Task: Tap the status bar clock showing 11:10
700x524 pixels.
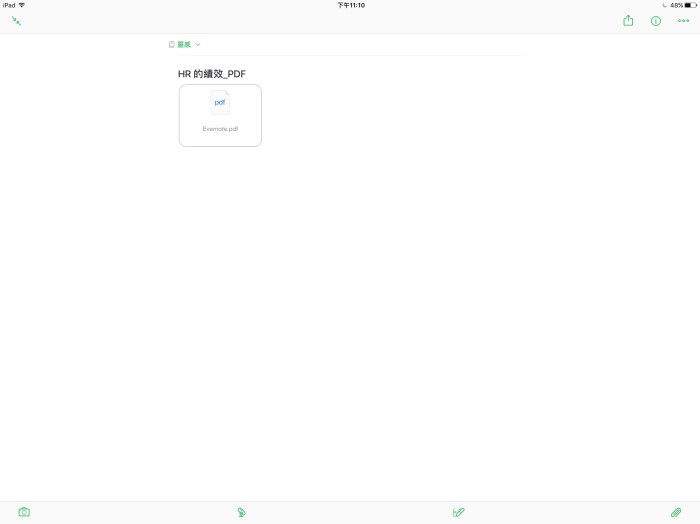Action: point(350,5)
